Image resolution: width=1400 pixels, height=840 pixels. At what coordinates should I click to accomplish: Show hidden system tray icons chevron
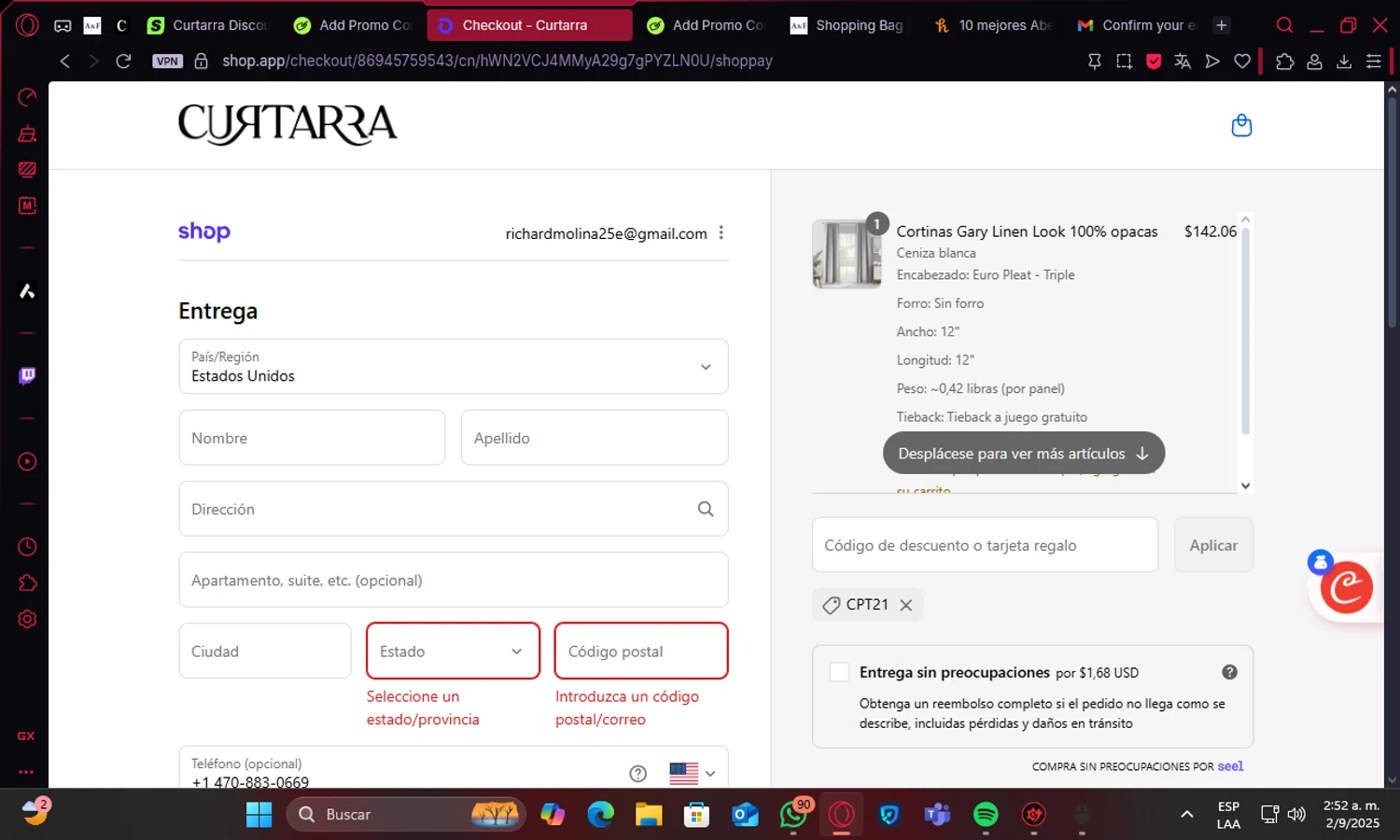[x=1187, y=814]
